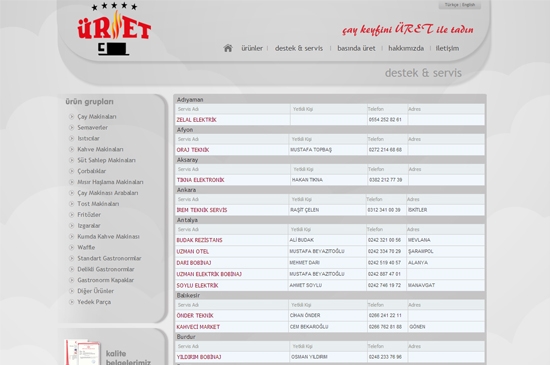Viewport: 550px width, 365px height.
Task: Open SOYLU ELEKTRİK service entry
Action: [197, 285]
